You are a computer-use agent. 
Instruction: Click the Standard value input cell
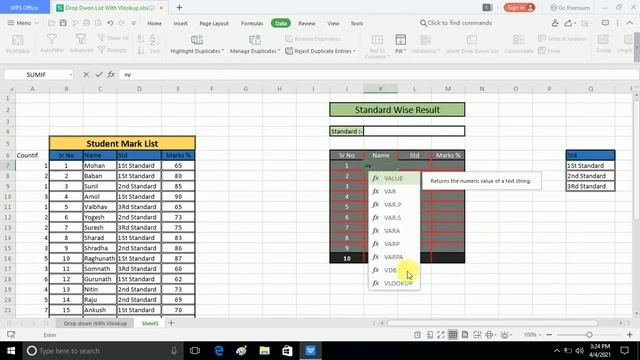[x=414, y=131]
